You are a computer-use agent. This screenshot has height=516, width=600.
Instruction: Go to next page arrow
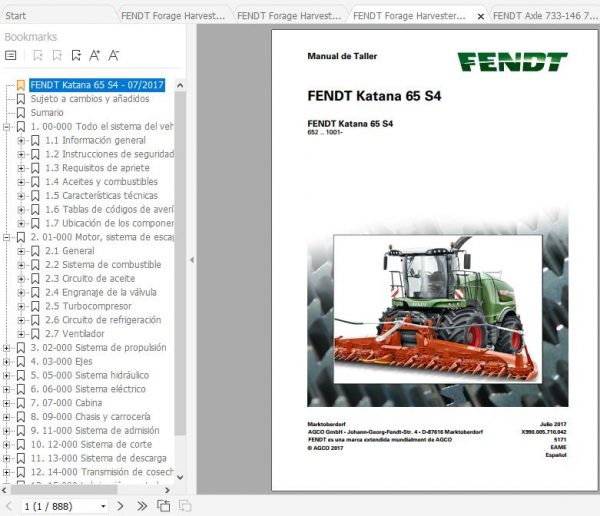[x=120, y=506]
